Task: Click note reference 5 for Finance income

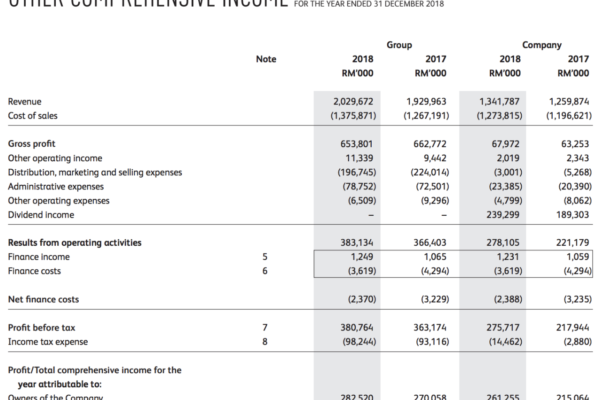Action: pos(265,257)
